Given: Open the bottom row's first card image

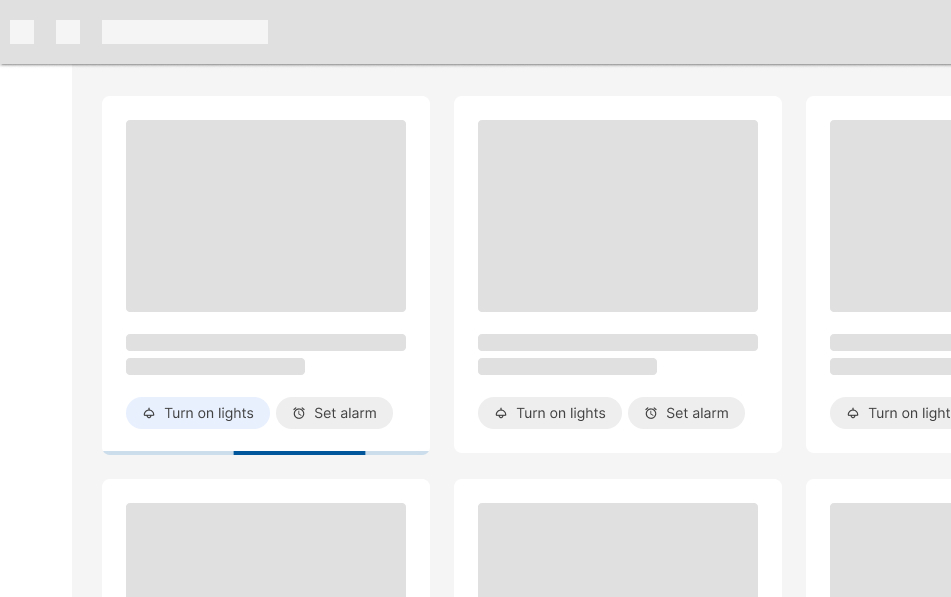Looking at the screenshot, I should click(266, 549).
